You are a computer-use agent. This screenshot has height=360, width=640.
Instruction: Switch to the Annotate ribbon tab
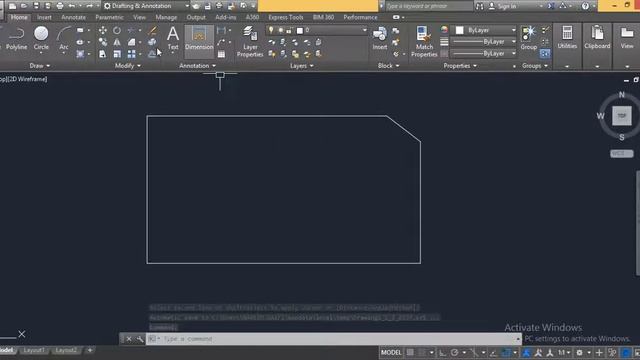(x=73, y=17)
